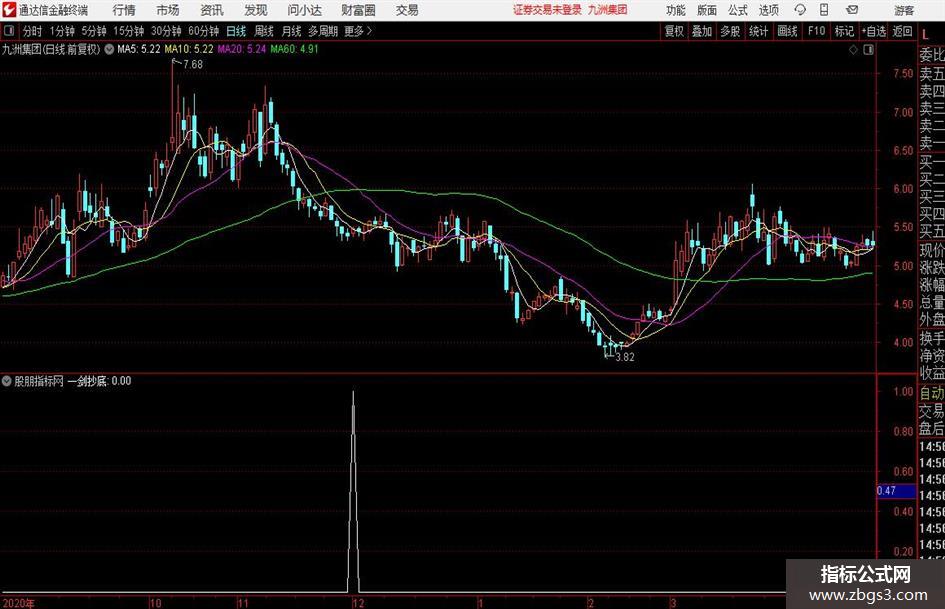This screenshot has width=945, height=609.
Task: Click the blue 0.47 axis value marker
Action: [895, 491]
